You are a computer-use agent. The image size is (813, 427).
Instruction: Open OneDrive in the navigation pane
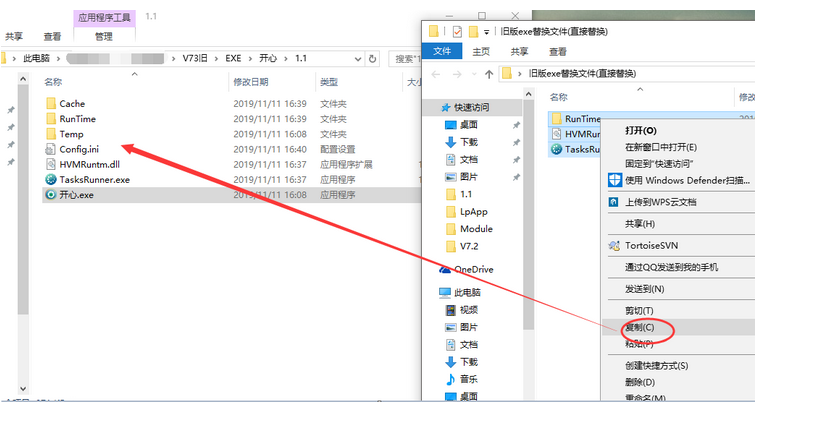coord(472,269)
